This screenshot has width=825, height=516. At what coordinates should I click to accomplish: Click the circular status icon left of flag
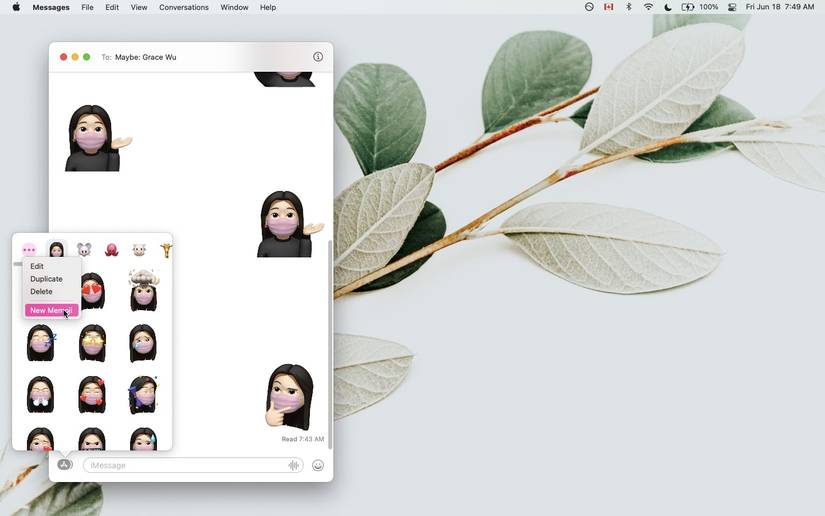(x=589, y=7)
